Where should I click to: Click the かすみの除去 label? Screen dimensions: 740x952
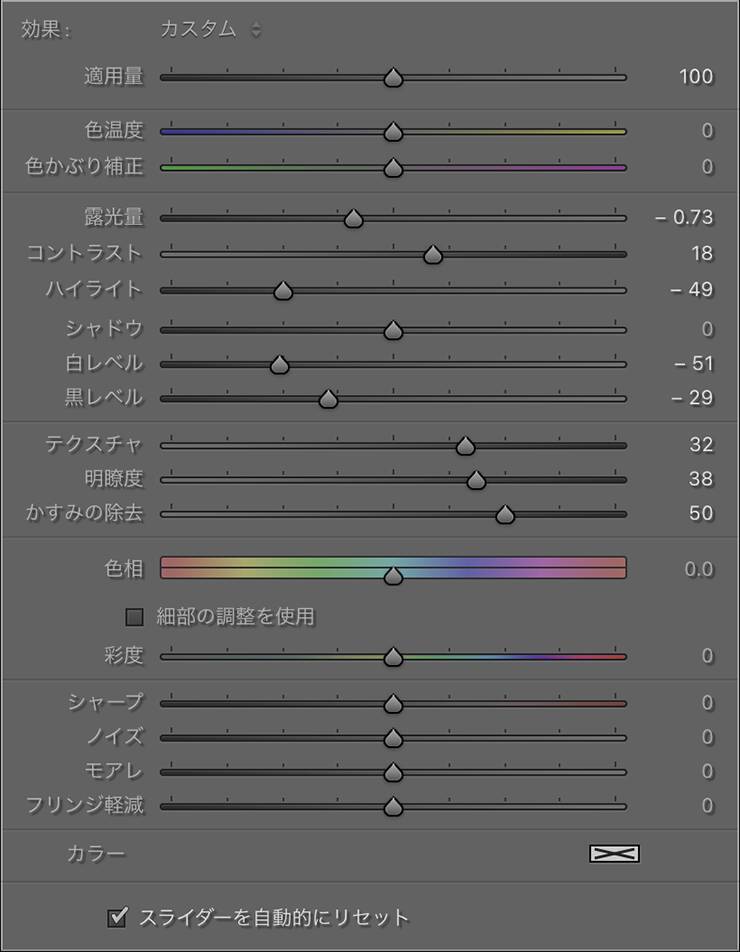click(x=84, y=513)
